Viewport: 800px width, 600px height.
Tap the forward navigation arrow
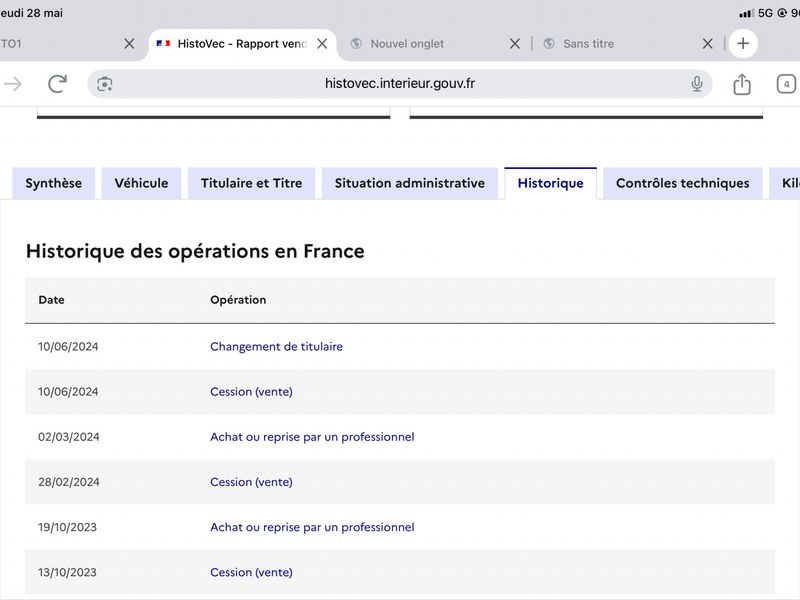(x=13, y=84)
